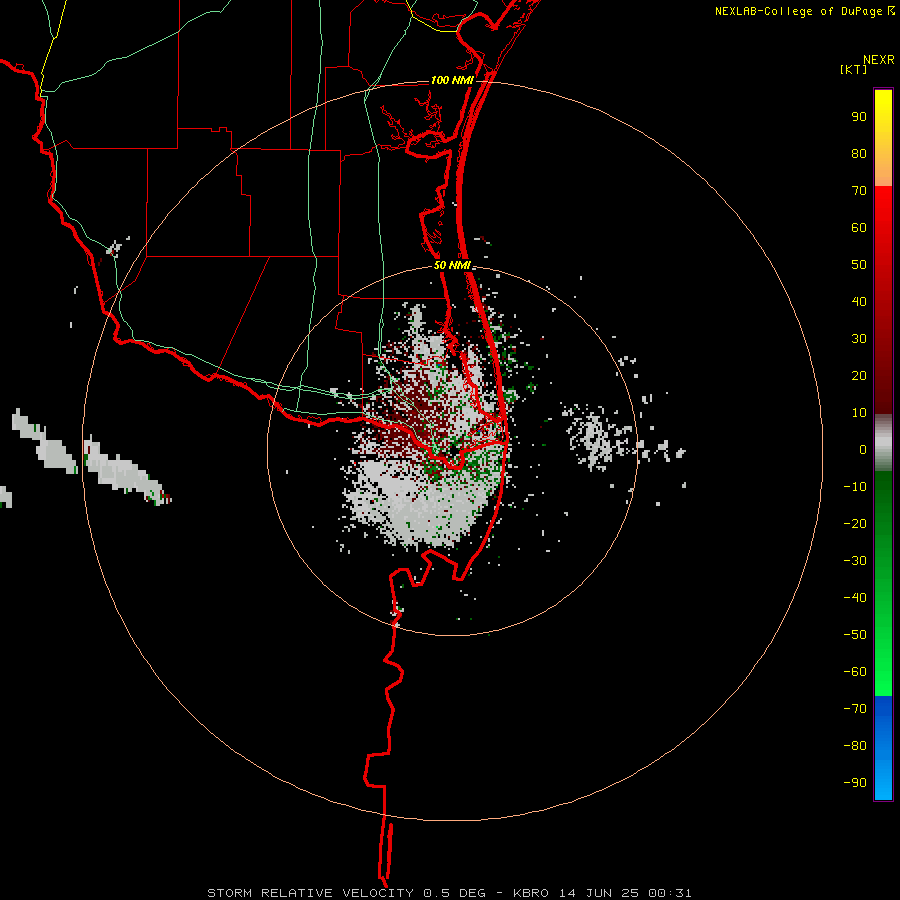This screenshot has height=900, width=900.
Task: Click the -50 value on velocity scale
Action: pyautogui.click(x=855, y=635)
